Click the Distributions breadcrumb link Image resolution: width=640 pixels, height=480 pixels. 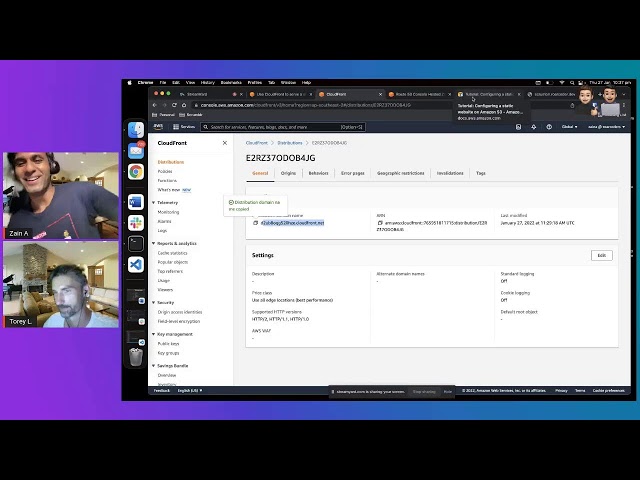coord(290,143)
